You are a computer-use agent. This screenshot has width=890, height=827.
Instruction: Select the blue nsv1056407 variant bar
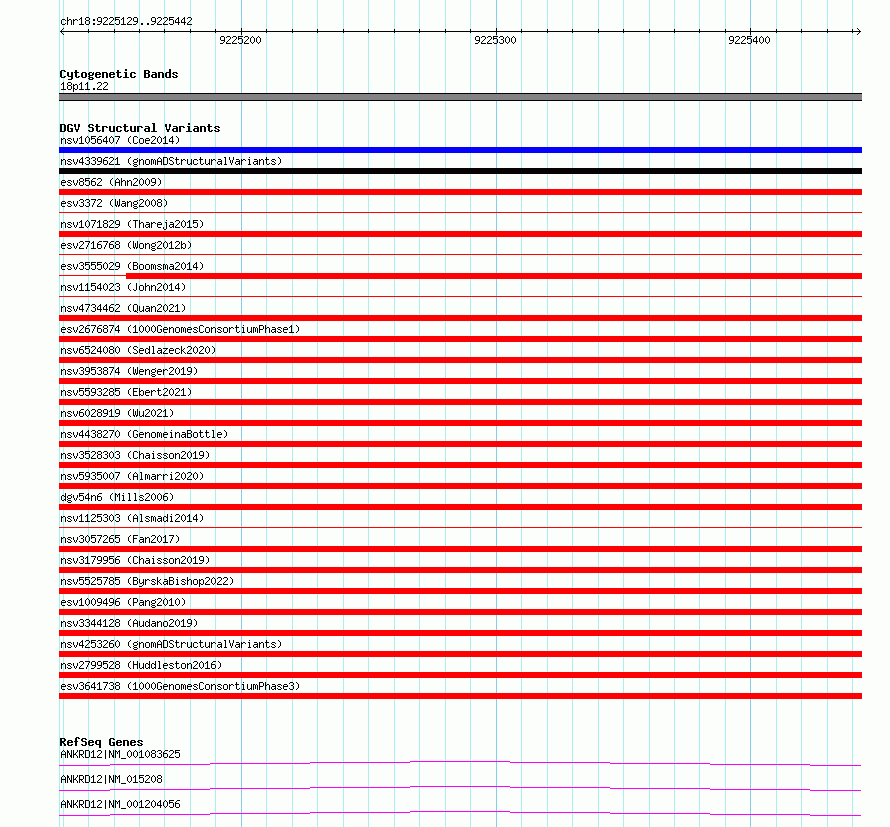(x=460, y=150)
